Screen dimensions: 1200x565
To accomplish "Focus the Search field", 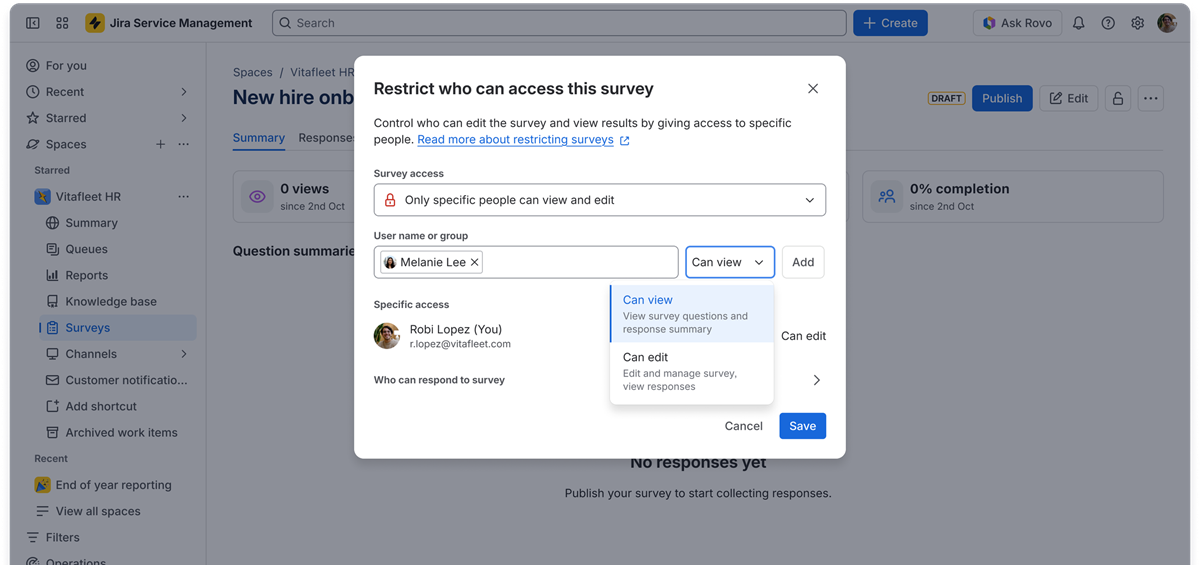I will tap(559, 23).
